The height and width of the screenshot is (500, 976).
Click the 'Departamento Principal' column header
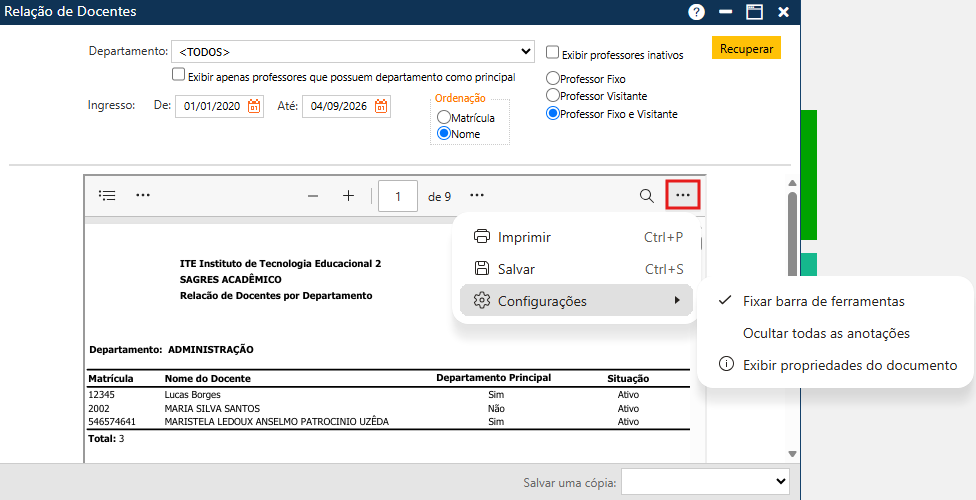click(x=494, y=377)
